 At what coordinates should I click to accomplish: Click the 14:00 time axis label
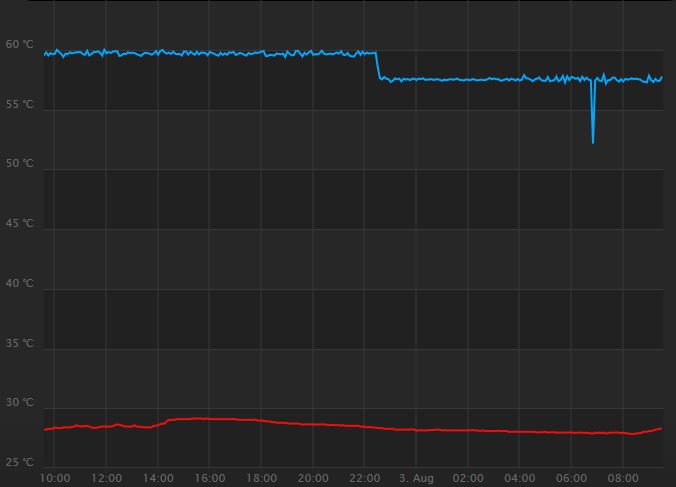click(158, 478)
